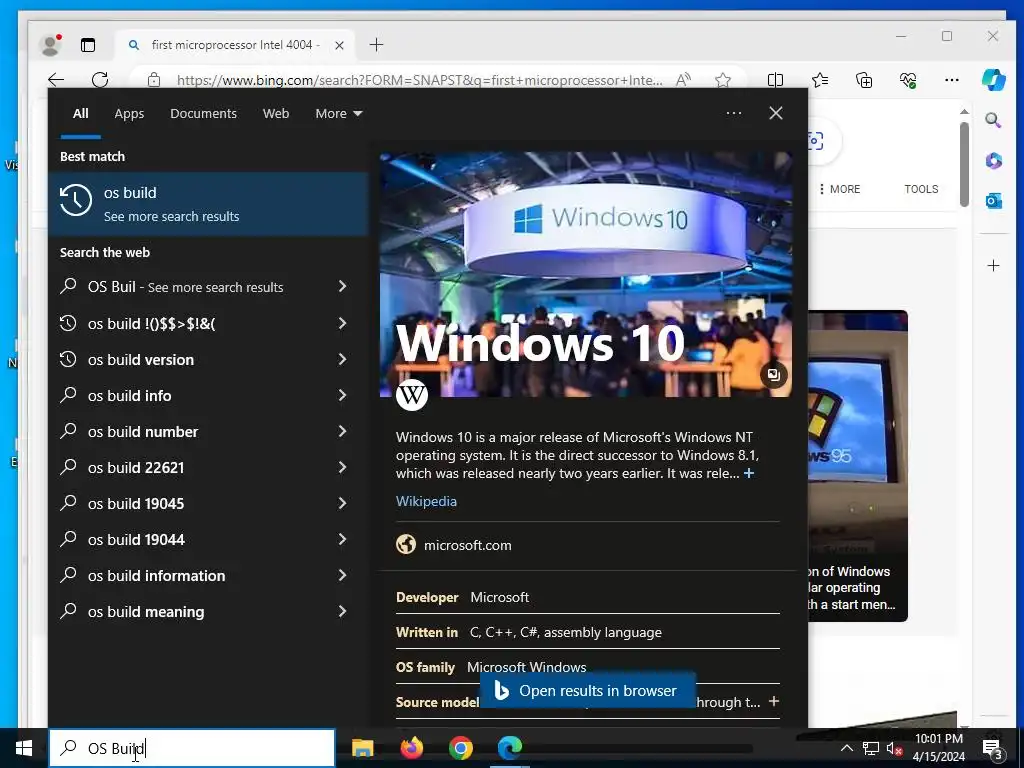Viewport: 1024px width, 768px height.
Task: Expand os build info suggestion arrow
Action: click(x=342, y=395)
